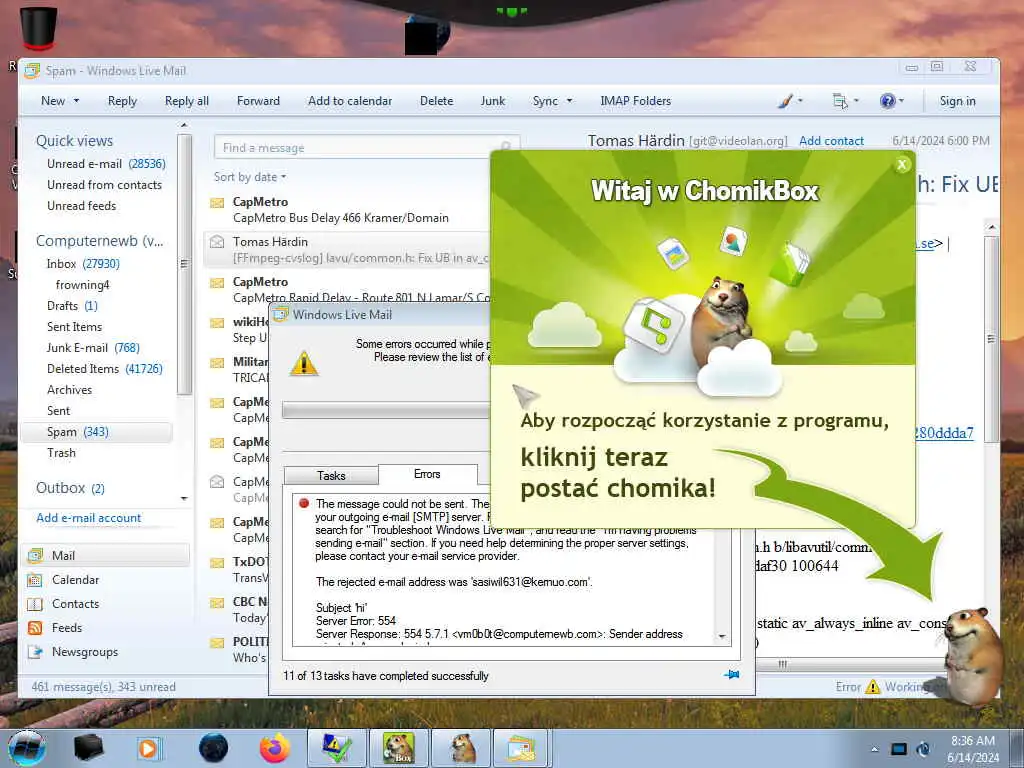
Task: Select the frowning4 subfolder
Action: coord(82,285)
